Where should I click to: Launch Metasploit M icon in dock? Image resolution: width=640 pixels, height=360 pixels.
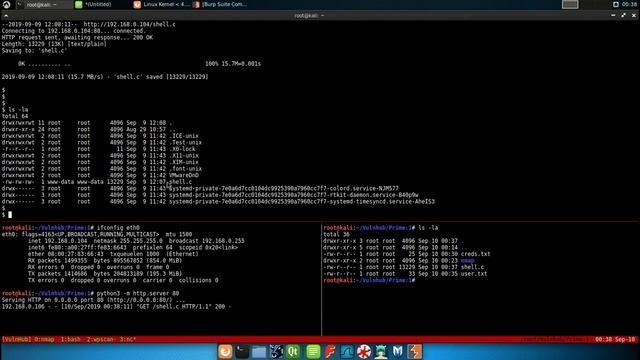[398, 351]
